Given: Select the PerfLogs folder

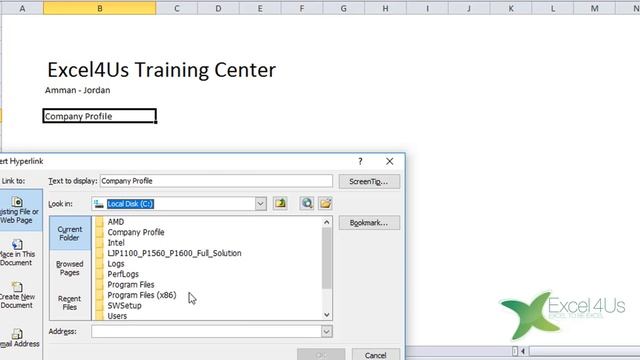Looking at the screenshot, I should 123,274.
